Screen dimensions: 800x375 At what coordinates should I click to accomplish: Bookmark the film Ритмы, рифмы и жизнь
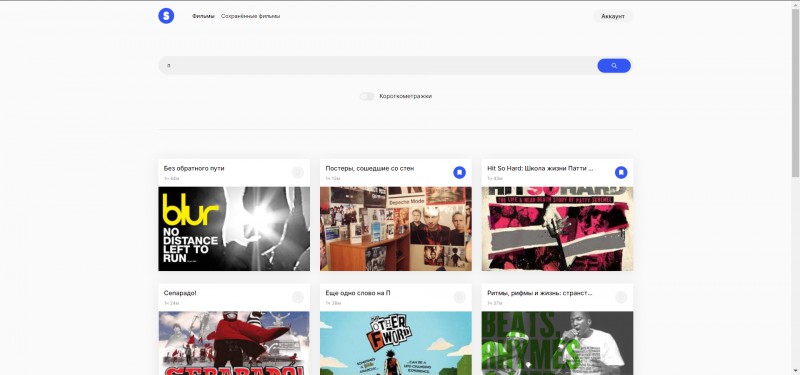point(621,297)
